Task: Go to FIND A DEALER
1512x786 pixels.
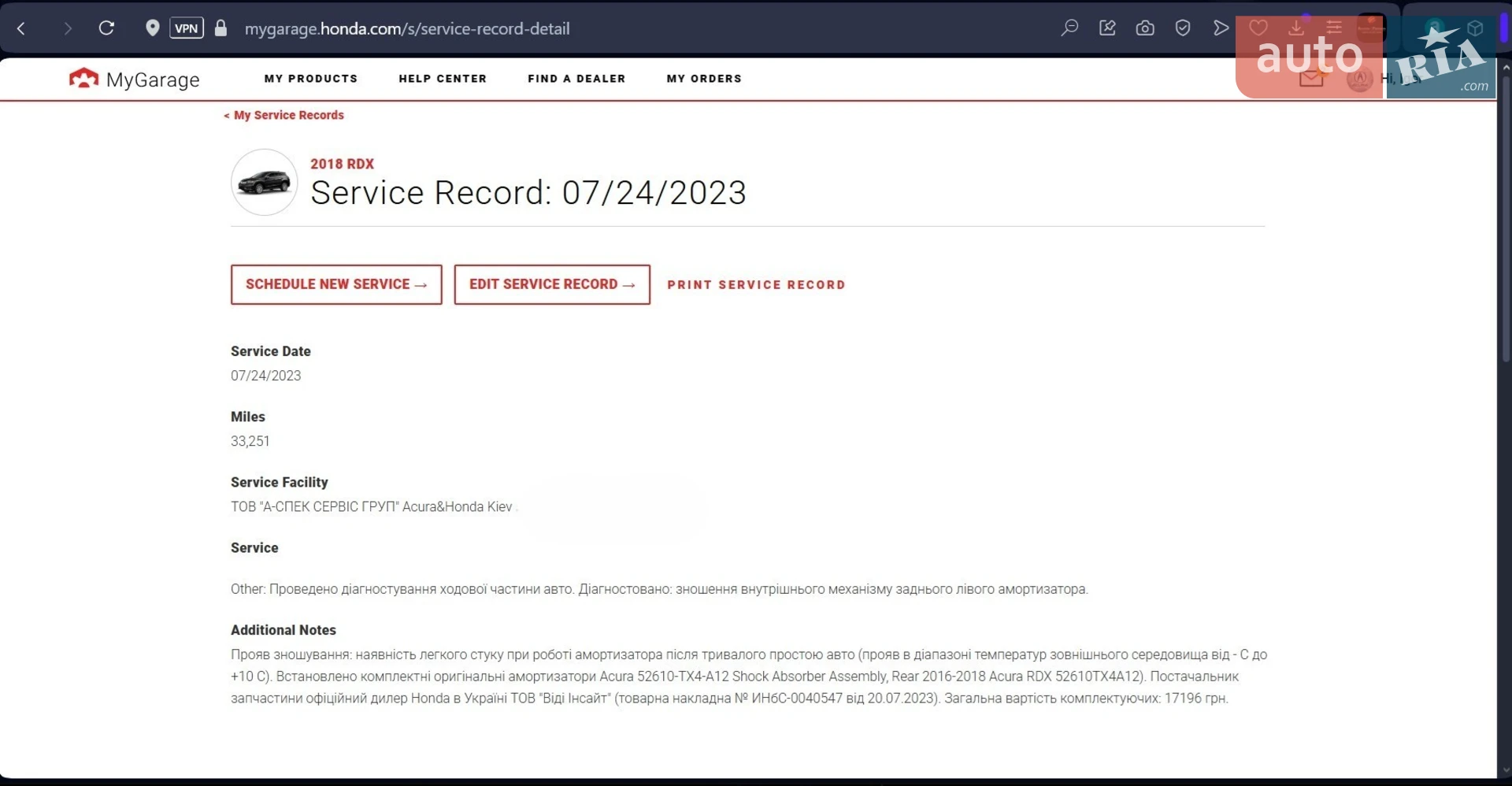Action: pos(576,79)
